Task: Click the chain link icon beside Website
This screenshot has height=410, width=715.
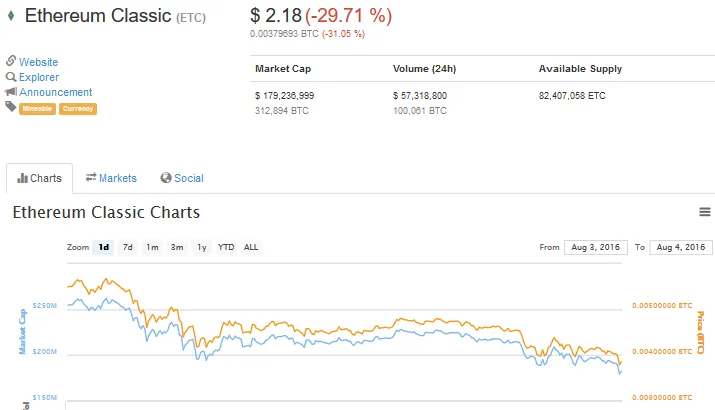Action: [11, 60]
